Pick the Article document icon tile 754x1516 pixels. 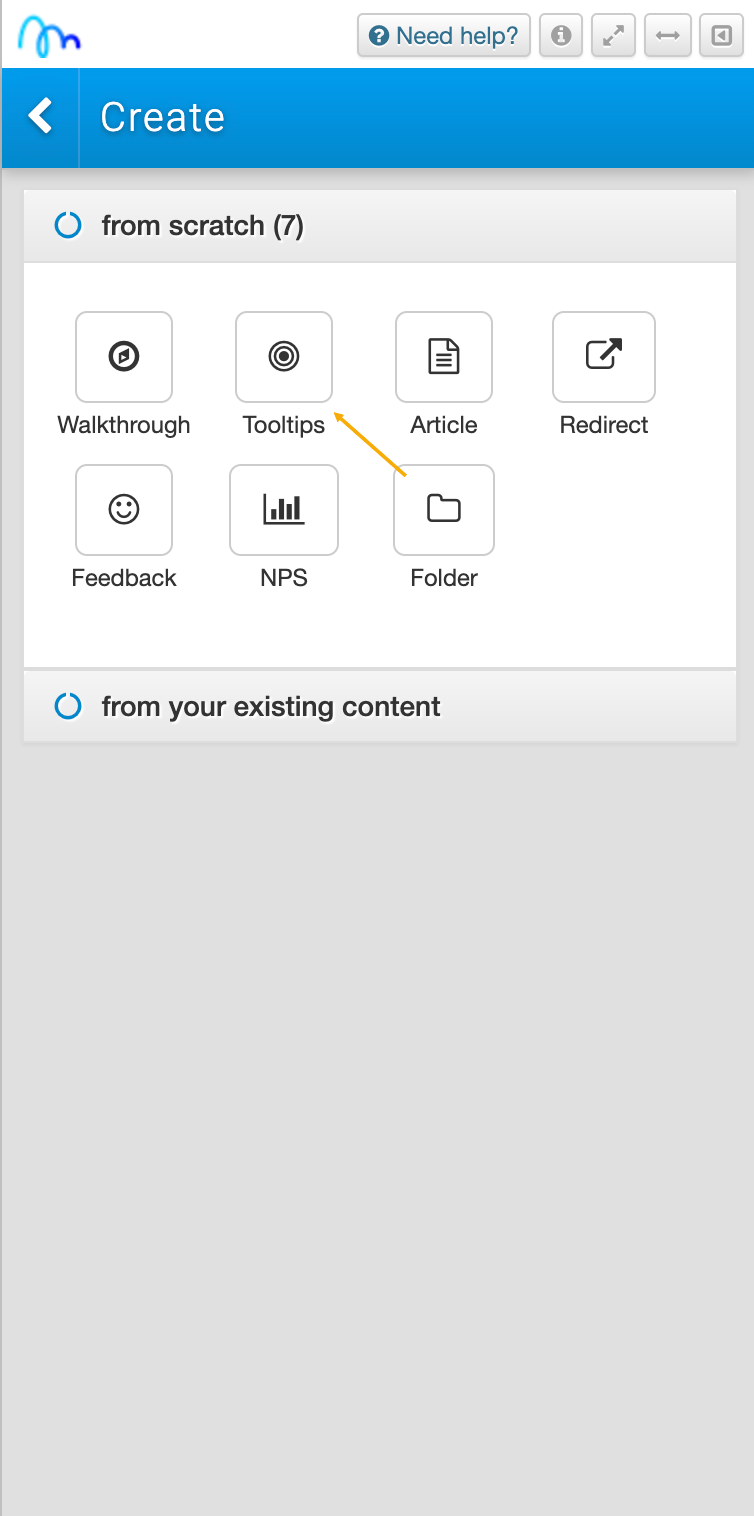pos(444,357)
